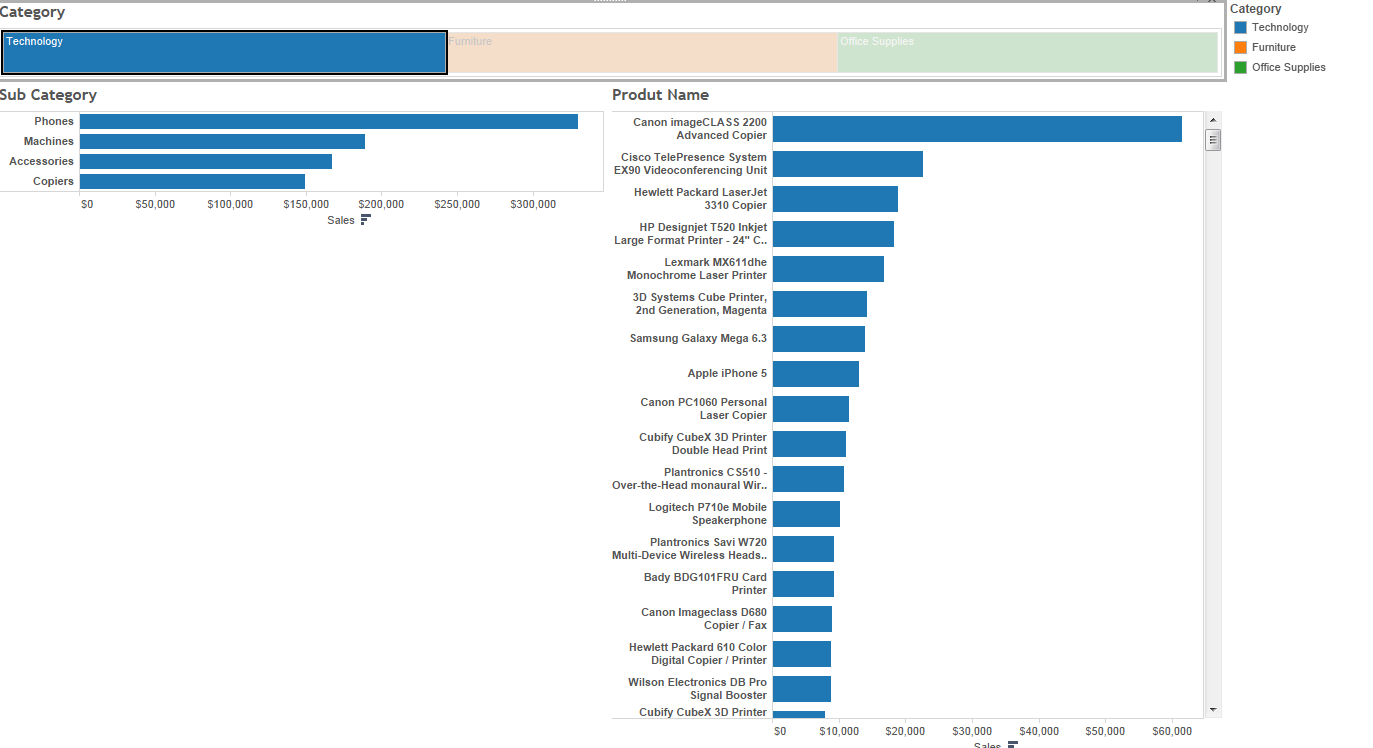
Task: Click the Bady BDG101FRU Card Printer label
Action: pyautogui.click(x=706, y=584)
